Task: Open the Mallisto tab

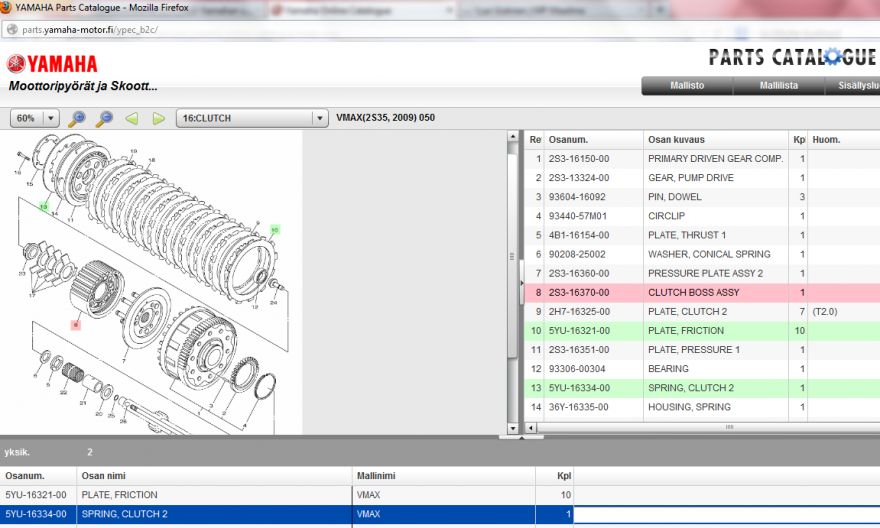Action: pos(686,86)
